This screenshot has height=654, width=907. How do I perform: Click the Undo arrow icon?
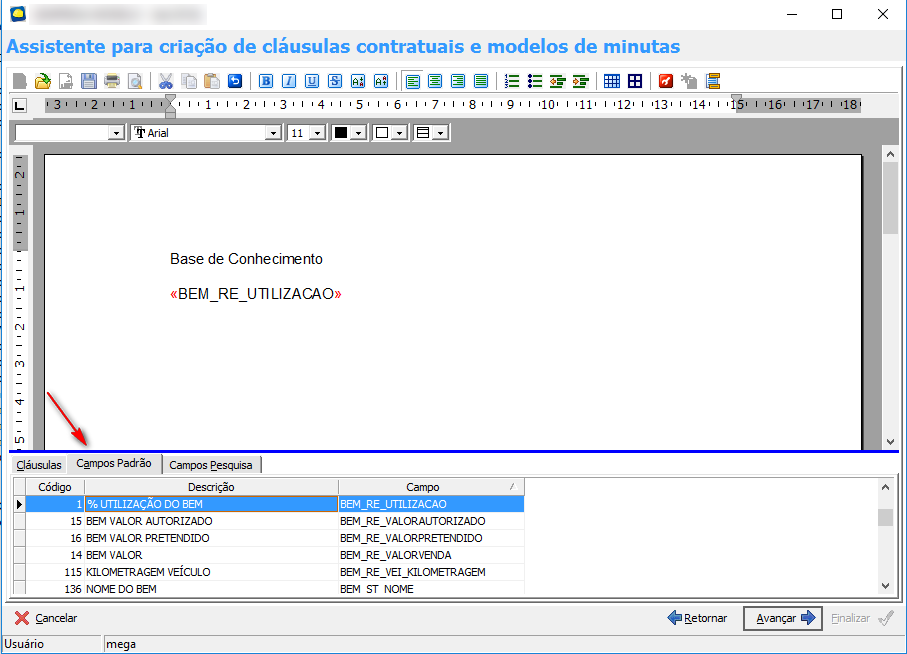(x=235, y=81)
